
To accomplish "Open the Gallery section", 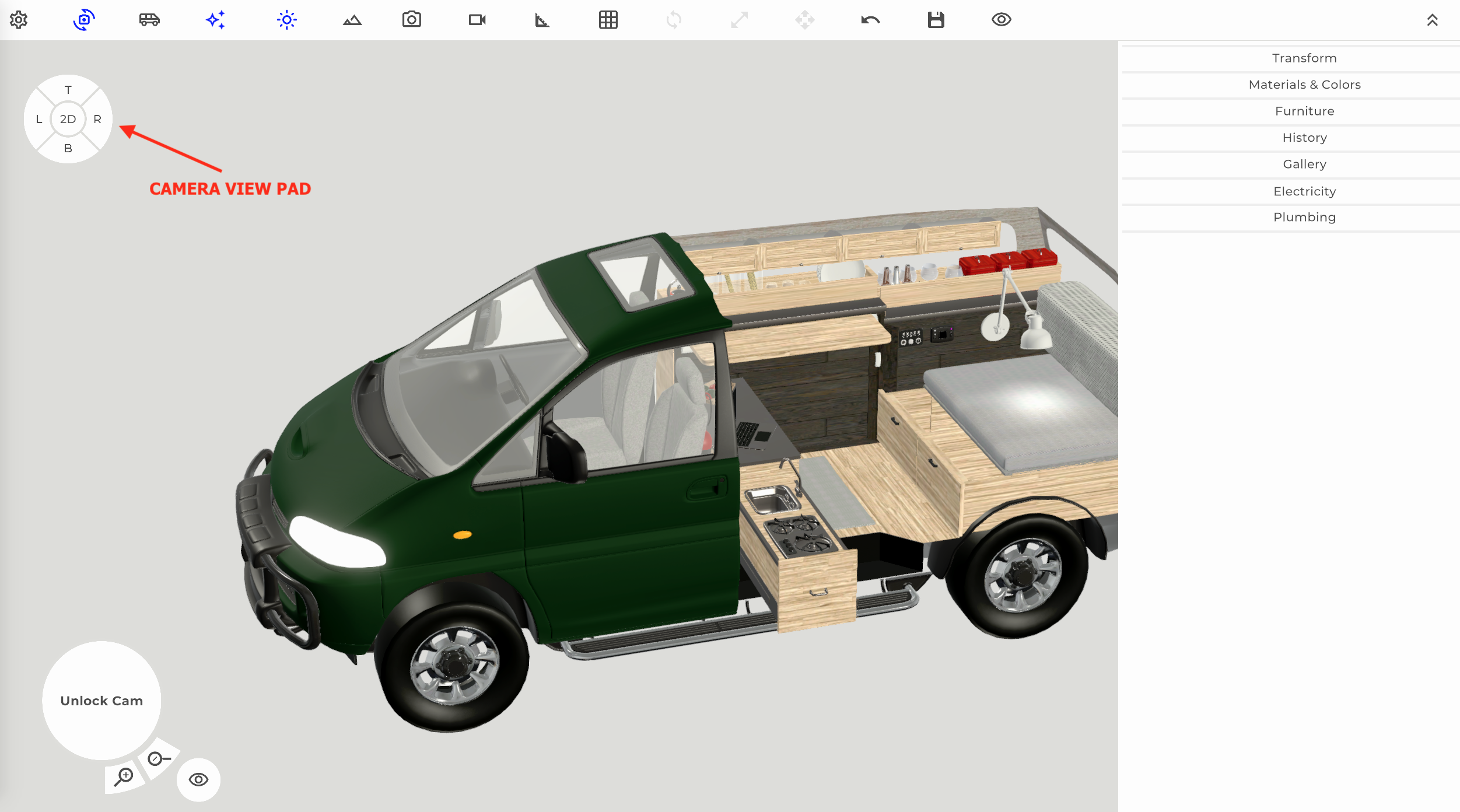I will coord(1304,164).
